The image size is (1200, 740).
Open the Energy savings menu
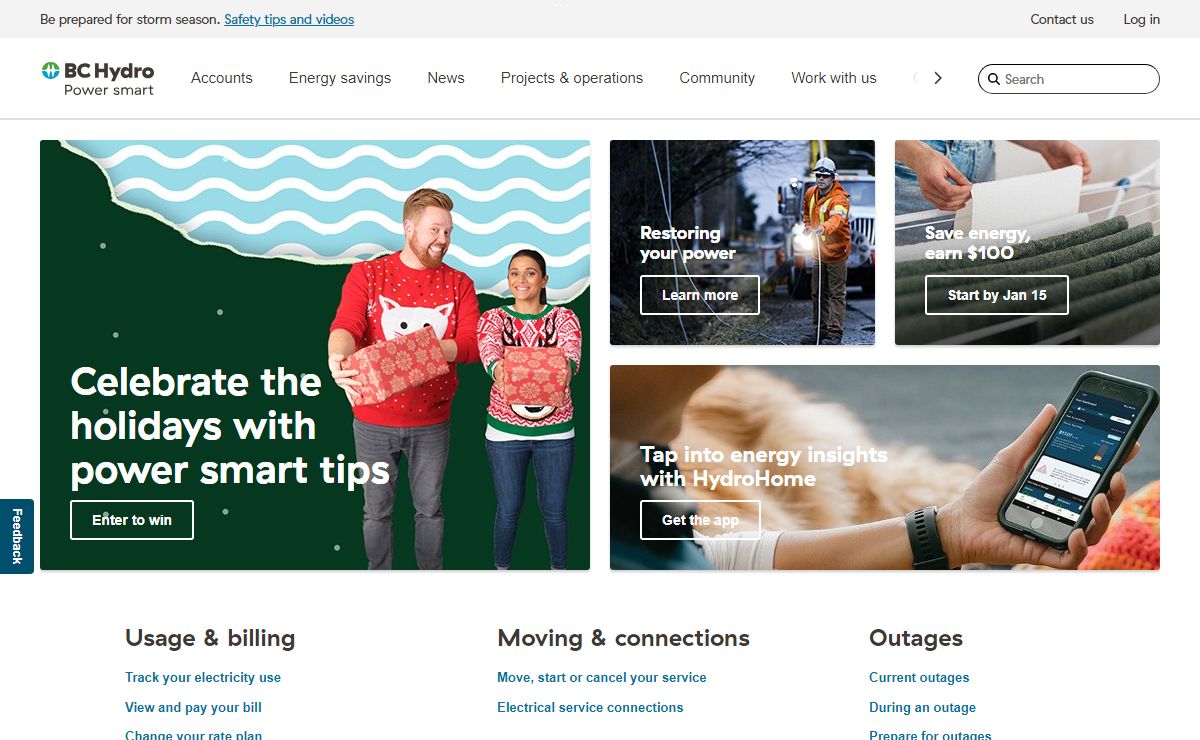(x=340, y=78)
